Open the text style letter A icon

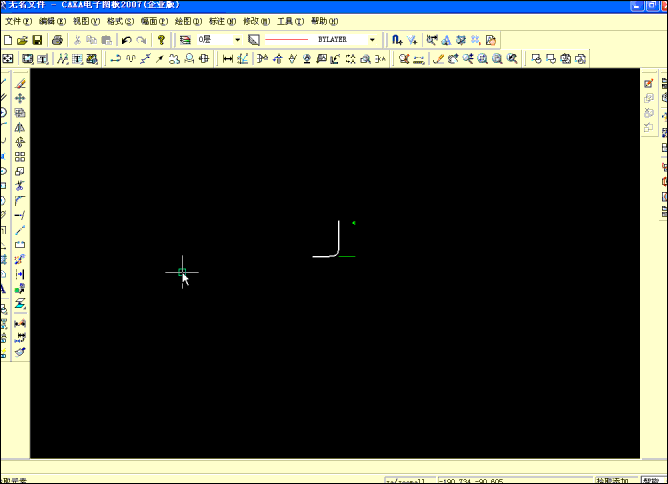tap(446, 40)
